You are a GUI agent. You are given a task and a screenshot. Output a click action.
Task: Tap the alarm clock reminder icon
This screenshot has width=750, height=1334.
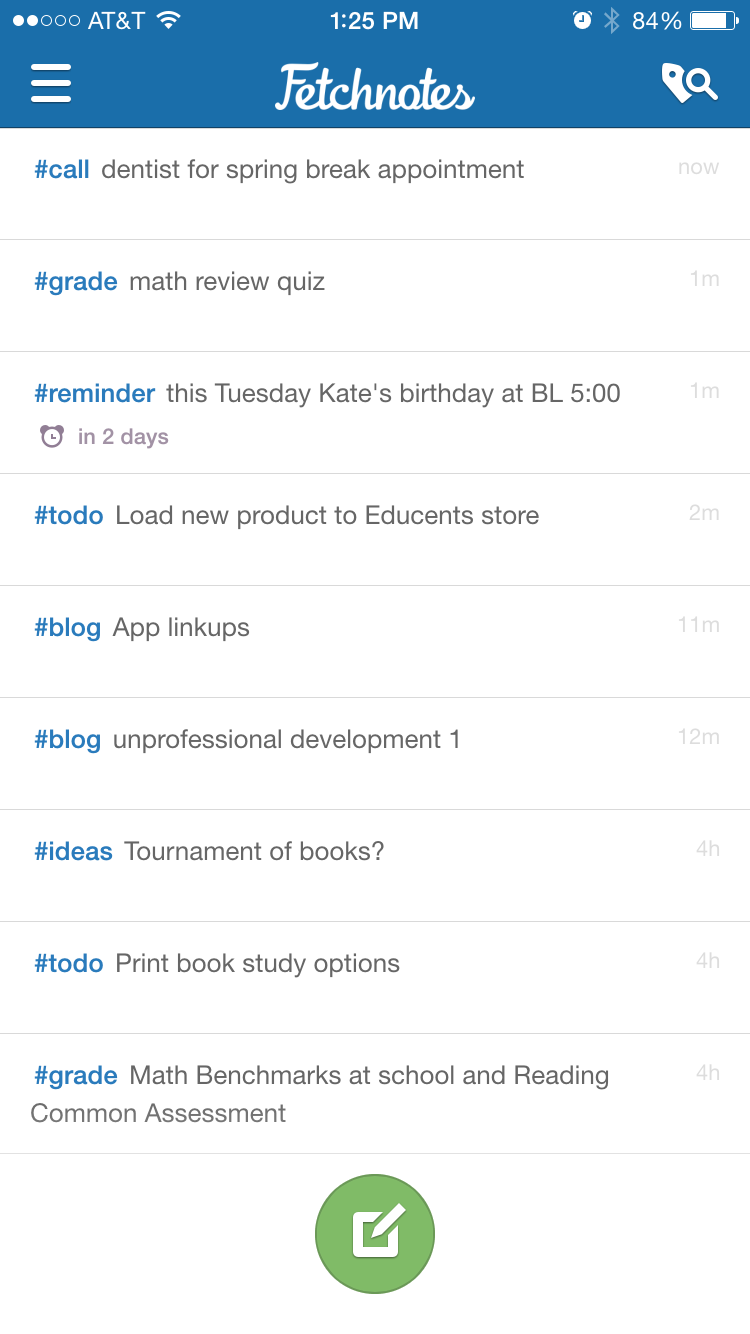(52, 436)
